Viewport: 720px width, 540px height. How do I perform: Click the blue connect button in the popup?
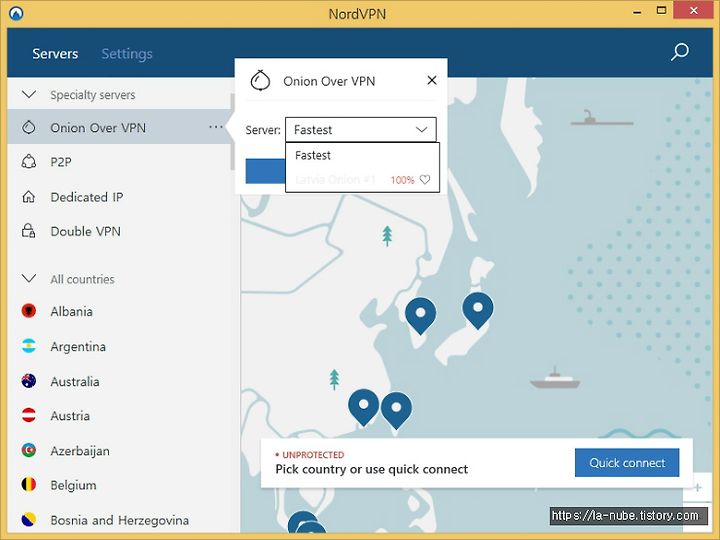point(265,171)
